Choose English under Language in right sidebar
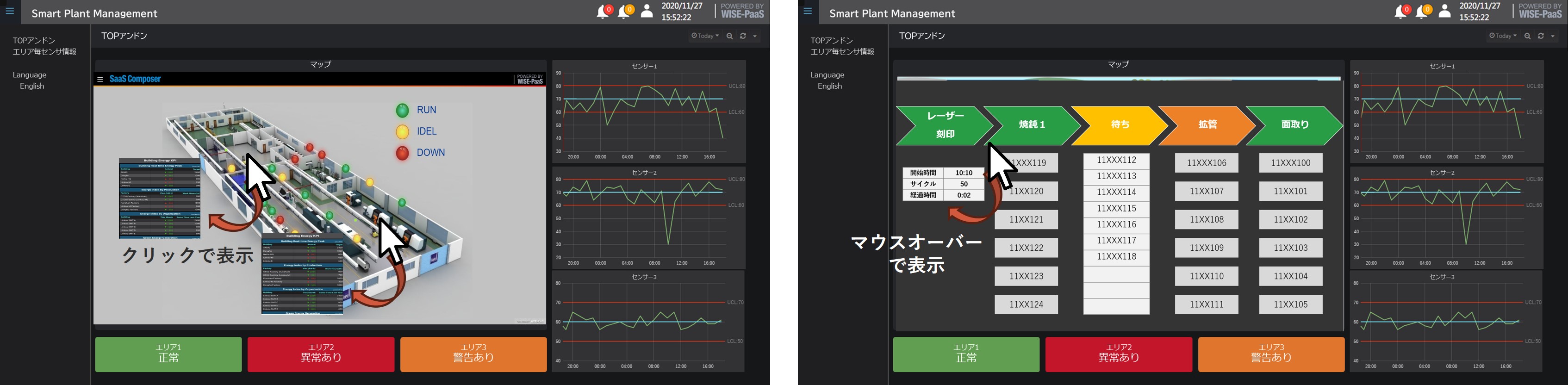The width and height of the screenshot is (1568, 385). coord(830,87)
